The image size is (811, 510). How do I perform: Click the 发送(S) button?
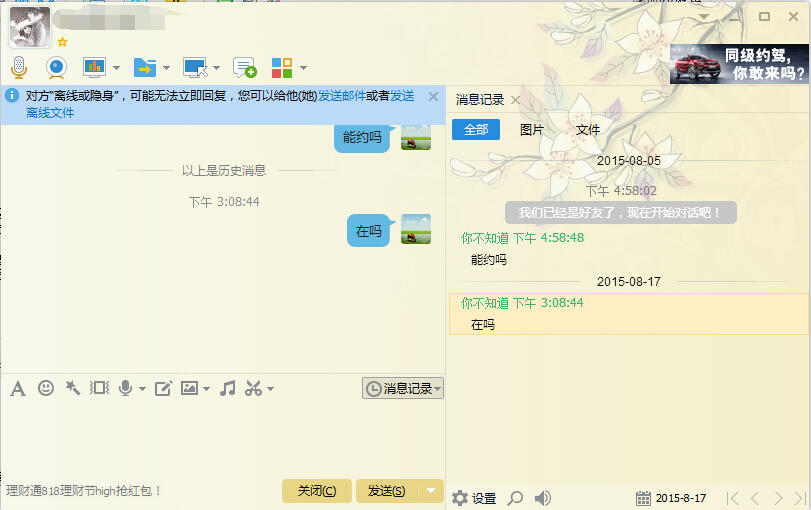pyautogui.click(x=387, y=490)
